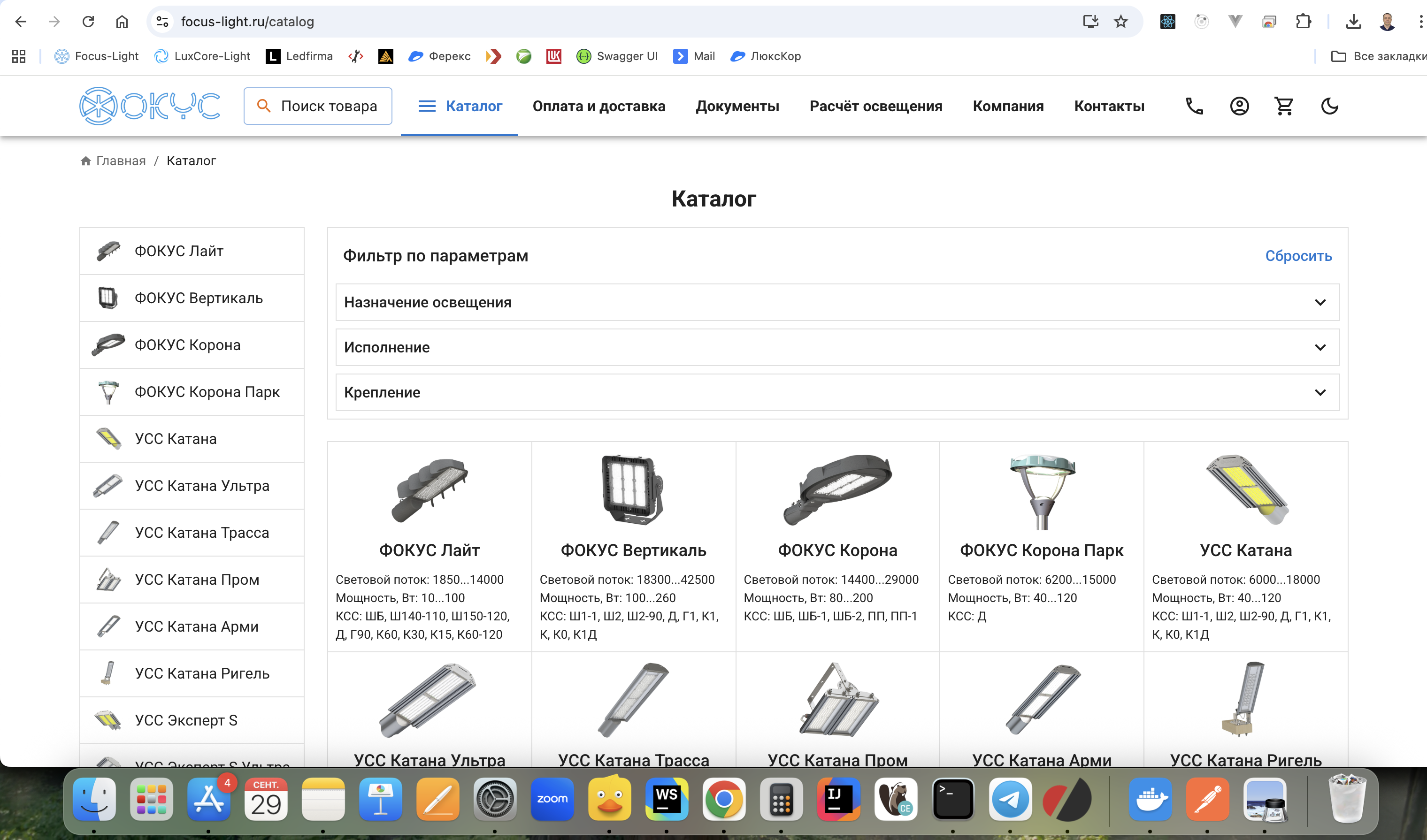Viewport: 1427px width, 840px height.
Task: Open the user account profile icon
Action: pos(1239,106)
